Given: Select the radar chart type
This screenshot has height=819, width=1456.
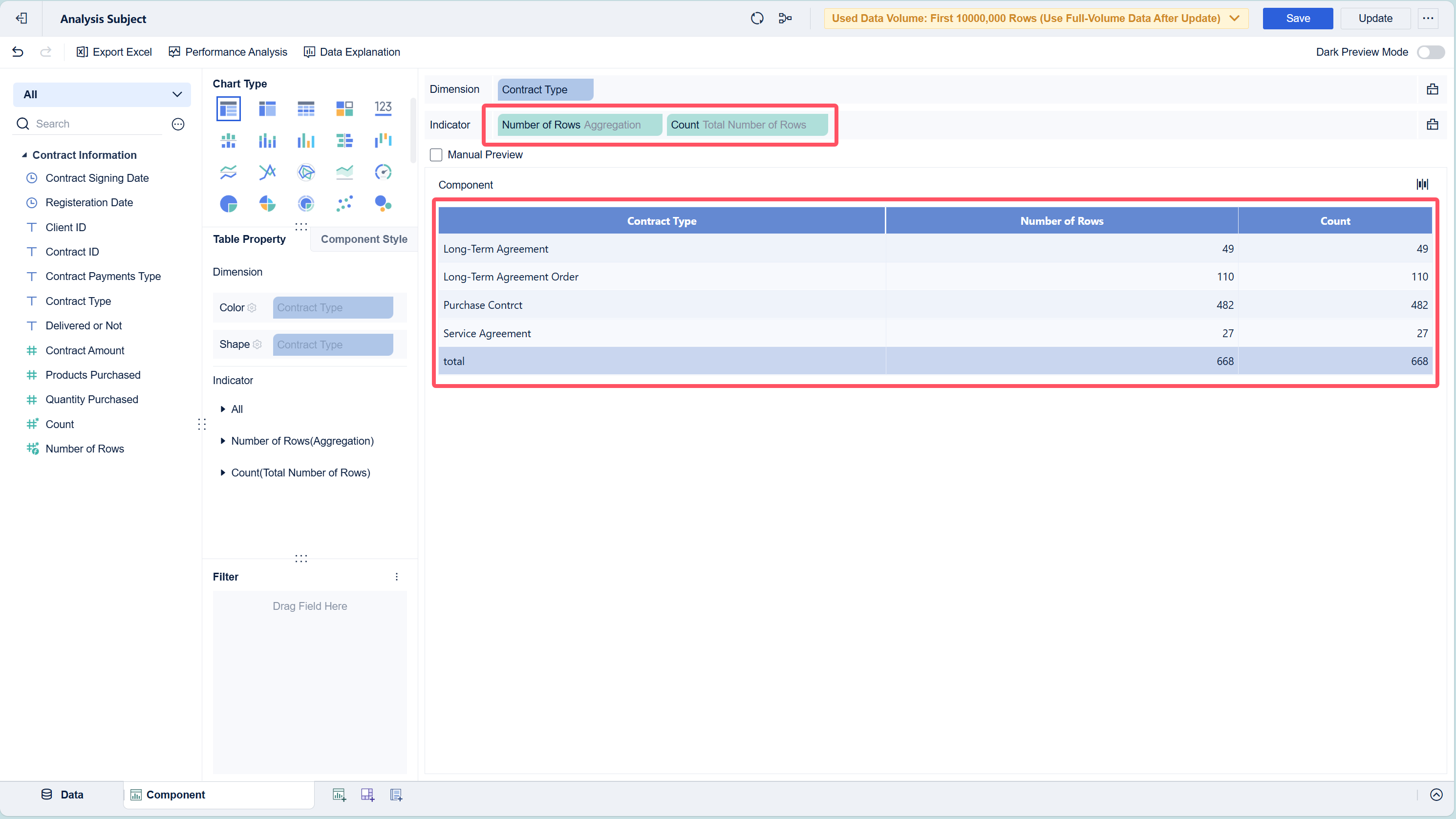Looking at the screenshot, I should click(x=306, y=172).
